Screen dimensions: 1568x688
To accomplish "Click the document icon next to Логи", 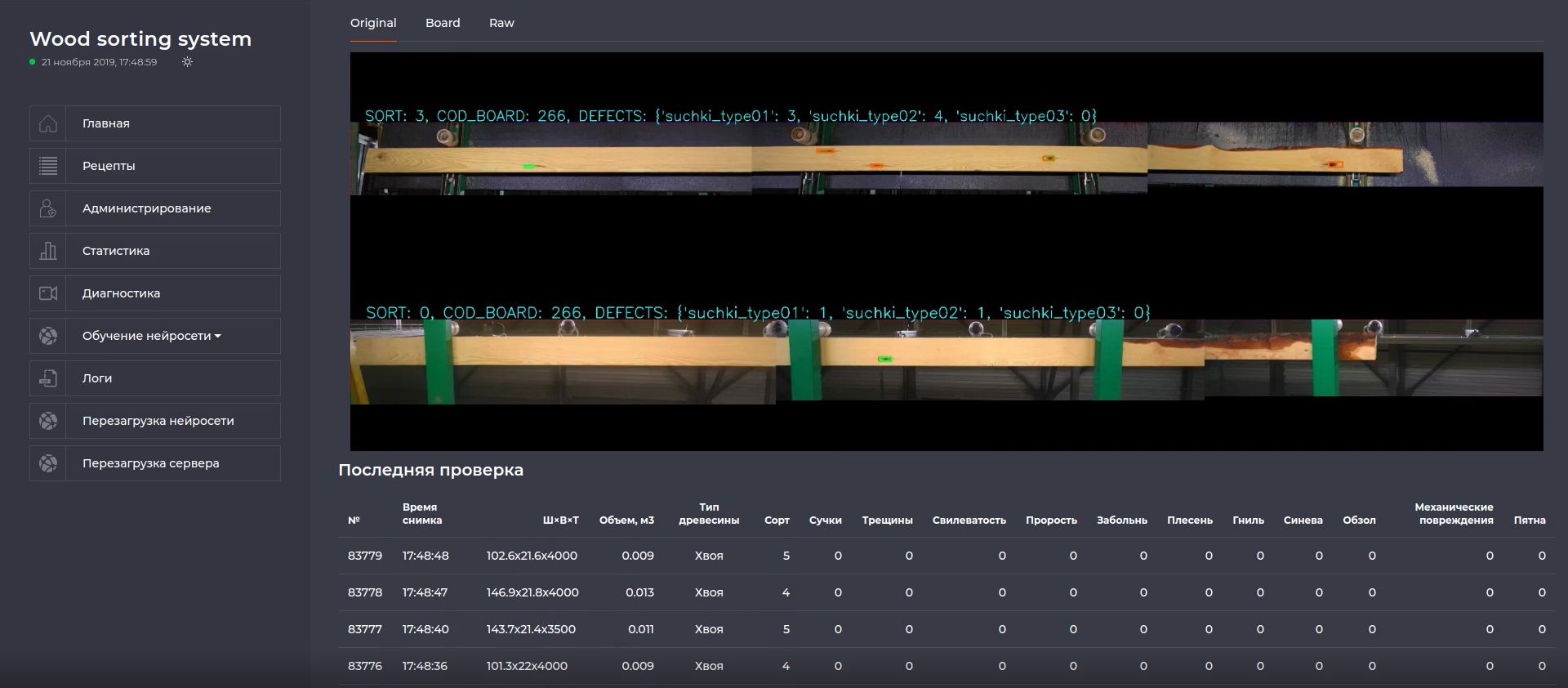I will click(x=48, y=378).
